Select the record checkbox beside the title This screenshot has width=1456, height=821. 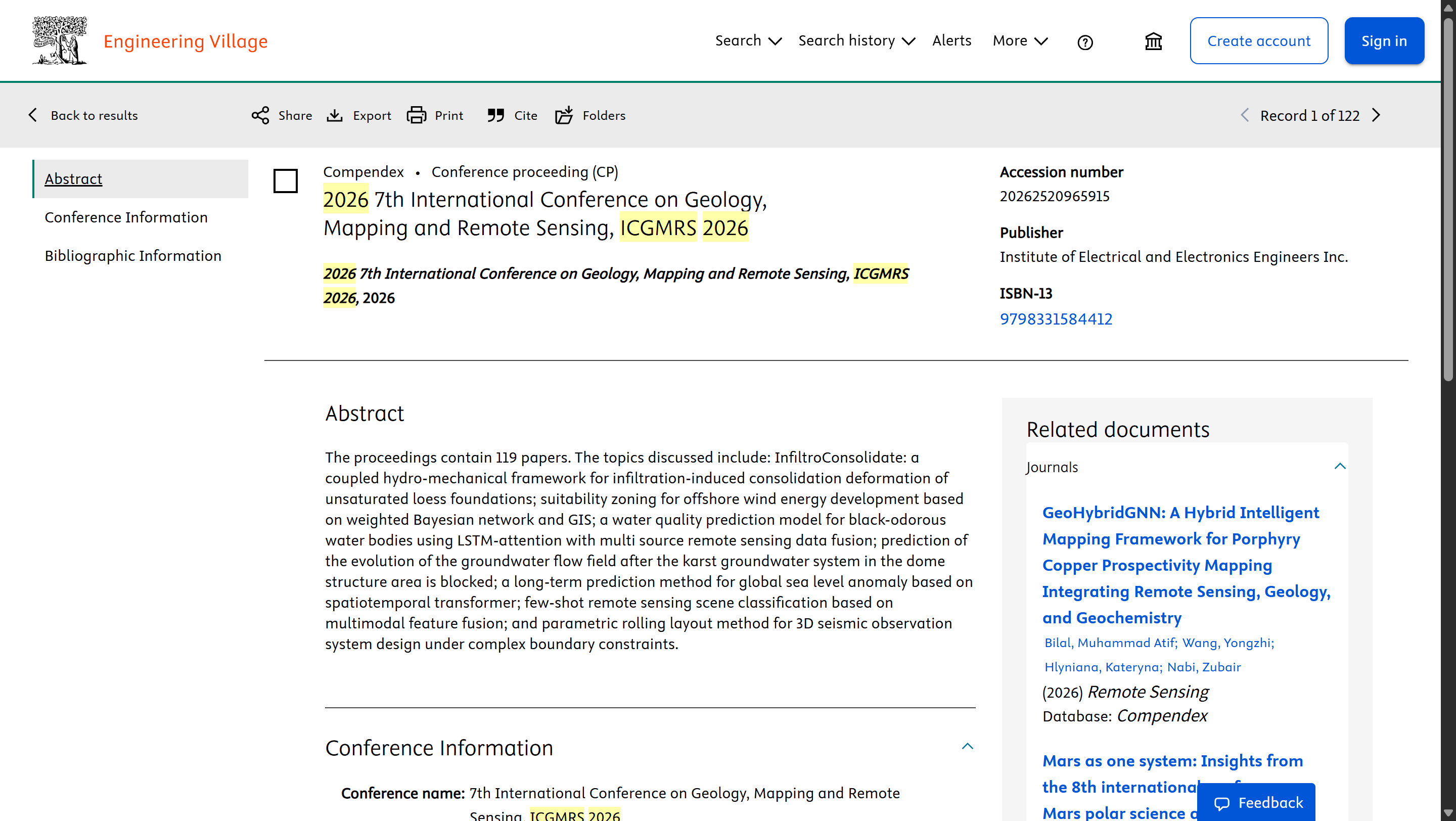(286, 181)
